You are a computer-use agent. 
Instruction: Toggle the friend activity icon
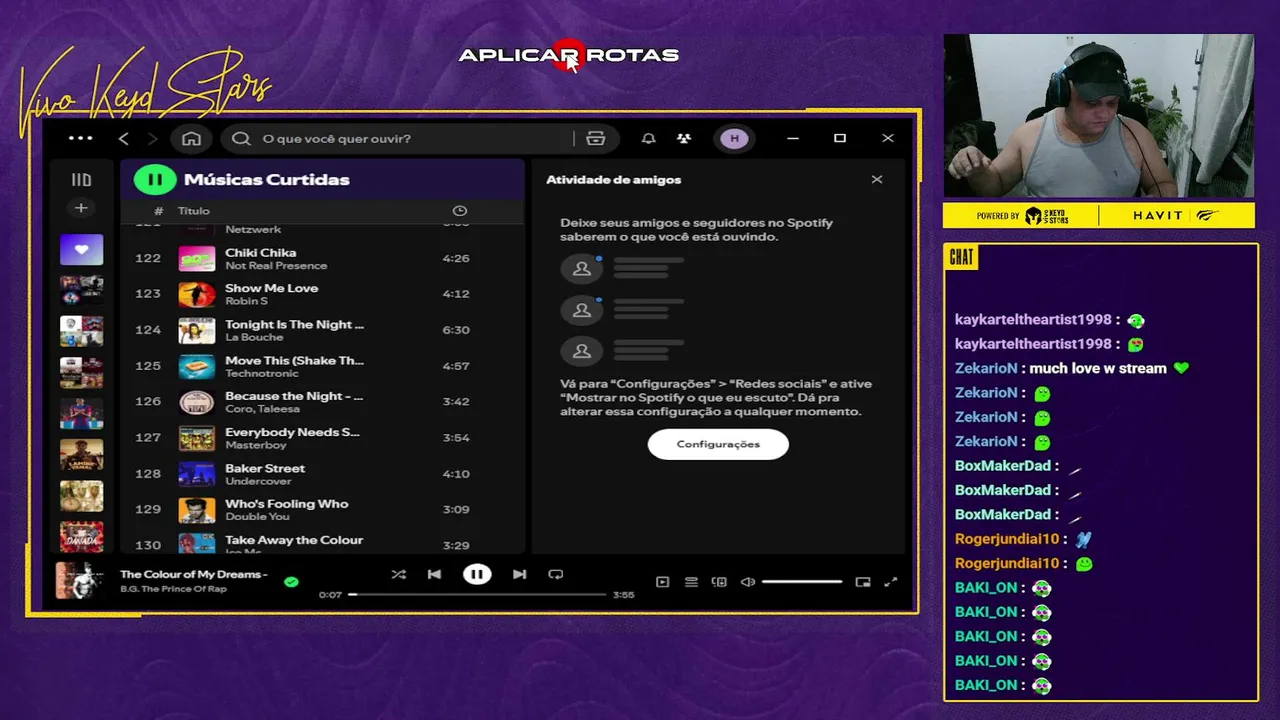[683, 138]
